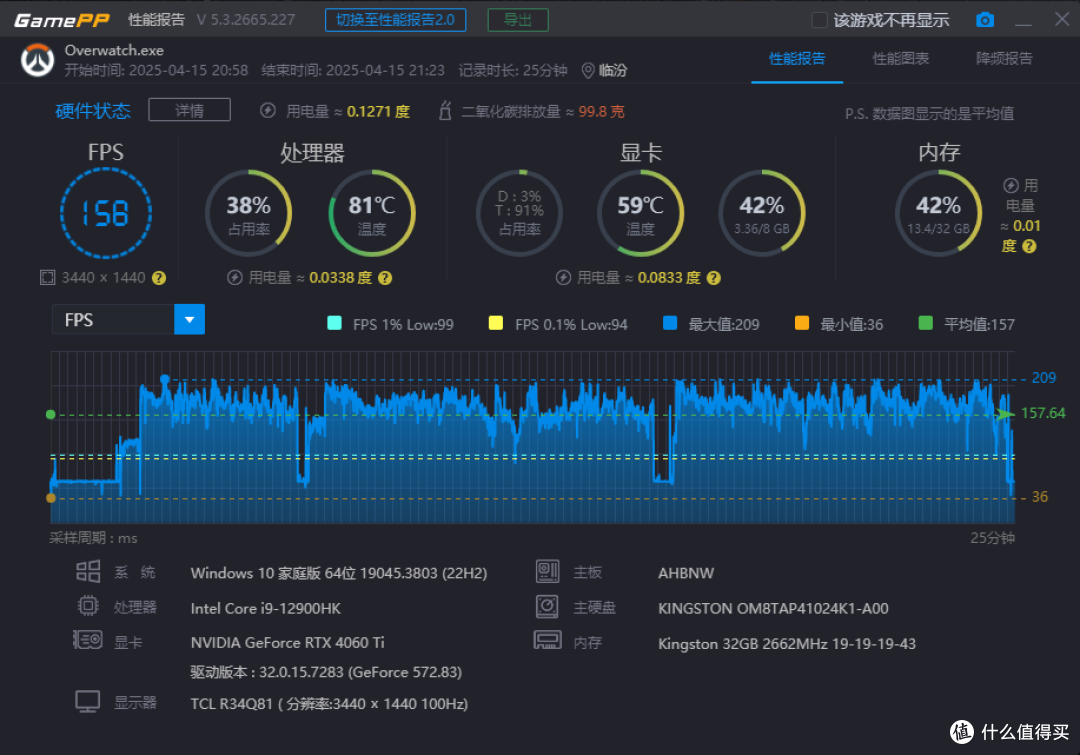Viewport: 1080px width, 755px height.
Task: Click NVIDIA GeForce RTX 4060 Ti text
Action: (x=287, y=643)
